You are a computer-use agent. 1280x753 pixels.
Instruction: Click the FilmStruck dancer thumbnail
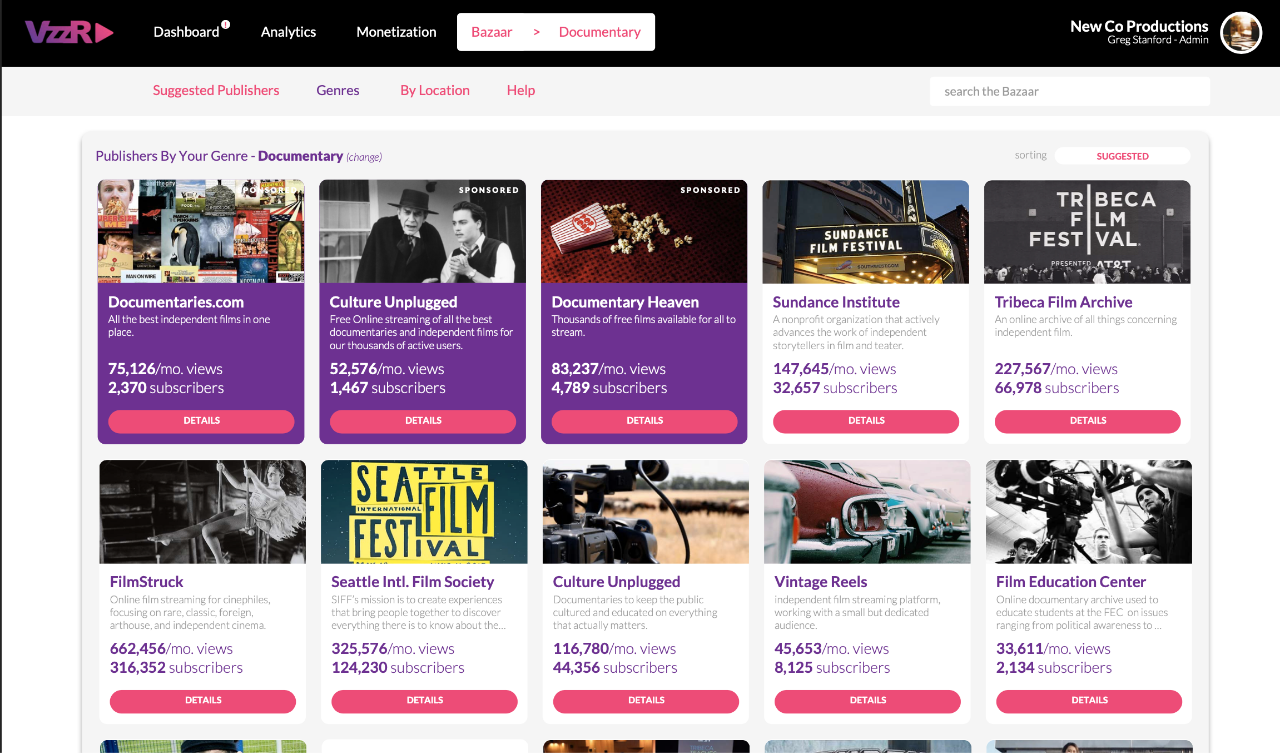pos(203,511)
